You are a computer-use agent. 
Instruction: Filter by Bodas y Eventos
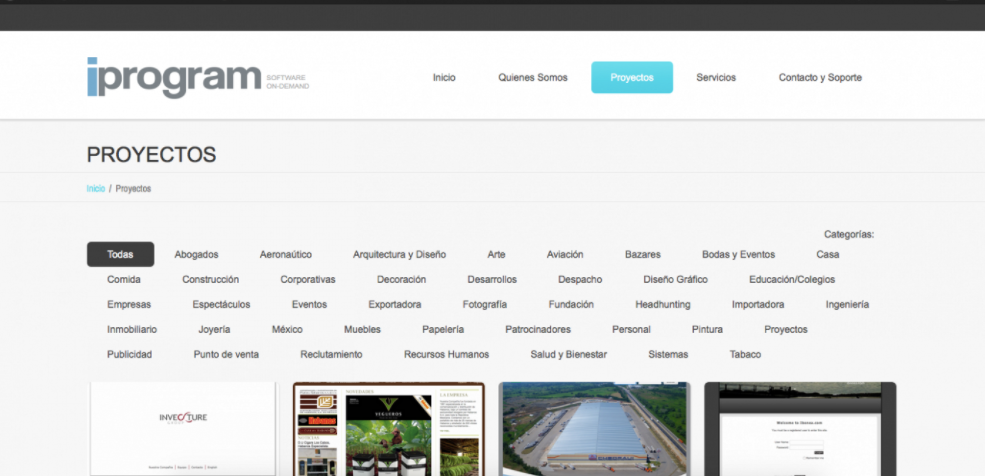coord(738,254)
